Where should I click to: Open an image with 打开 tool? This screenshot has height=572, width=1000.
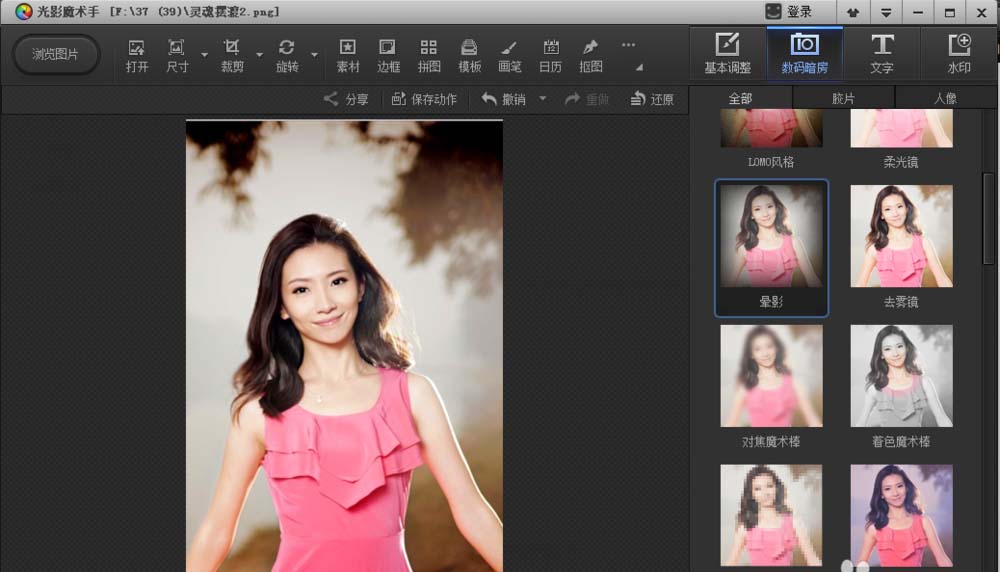point(136,55)
